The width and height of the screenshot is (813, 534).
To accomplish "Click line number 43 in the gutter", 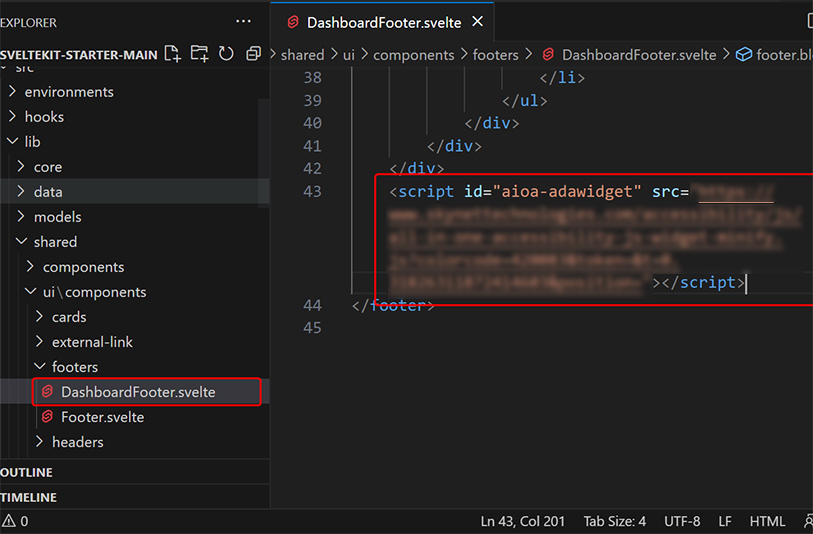I will (312, 191).
